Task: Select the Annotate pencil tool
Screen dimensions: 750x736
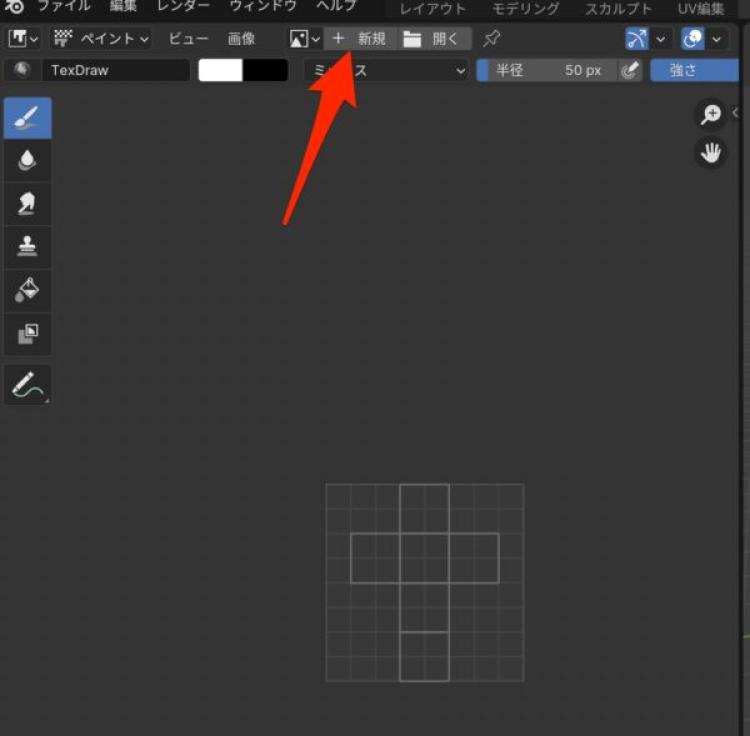Action: click(27, 384)
